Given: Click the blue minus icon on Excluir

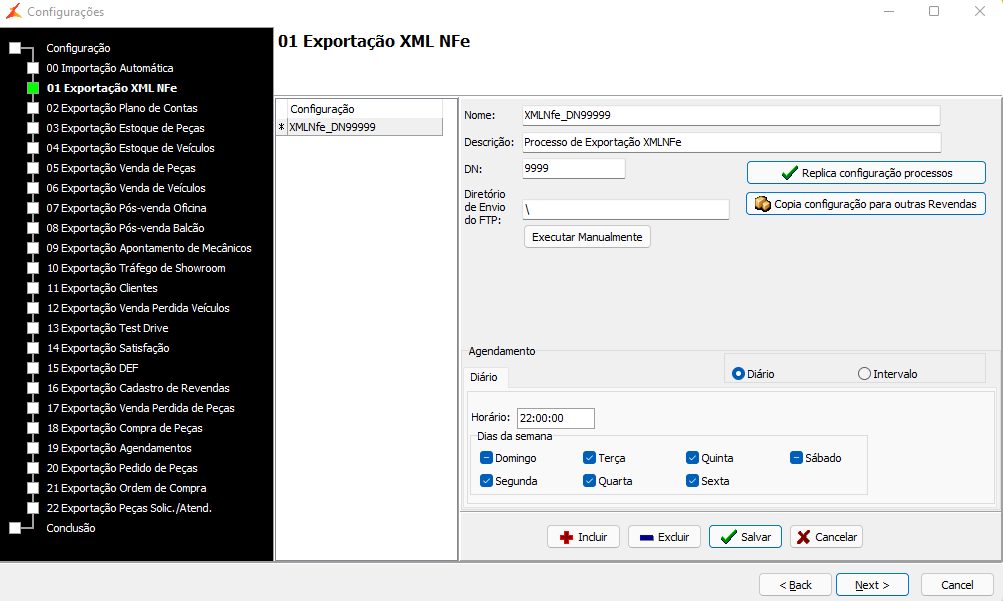Looking at the screenshot, I should tap(646, 537).
